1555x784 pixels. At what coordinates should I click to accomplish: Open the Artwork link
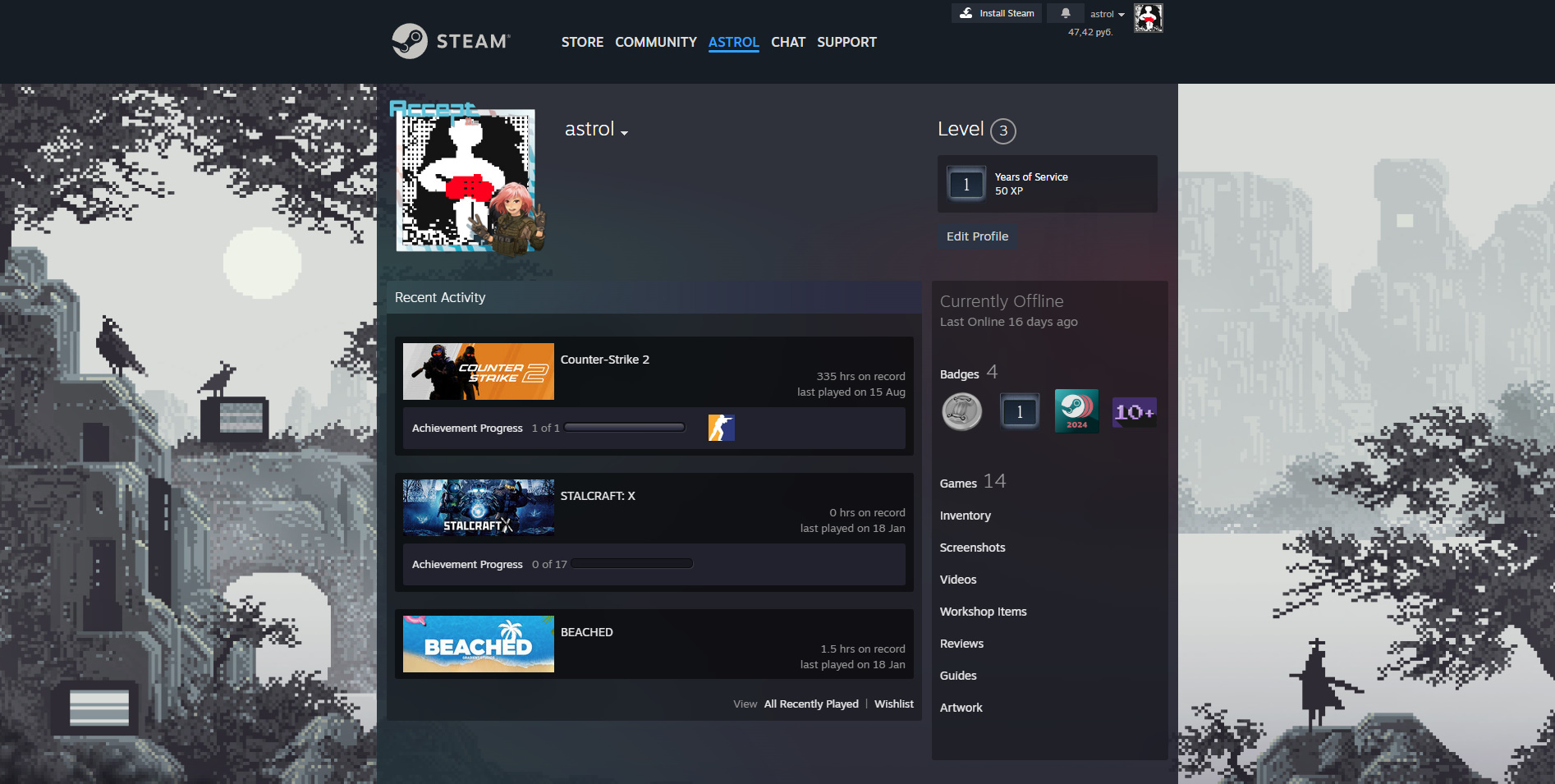coord(961,708)
